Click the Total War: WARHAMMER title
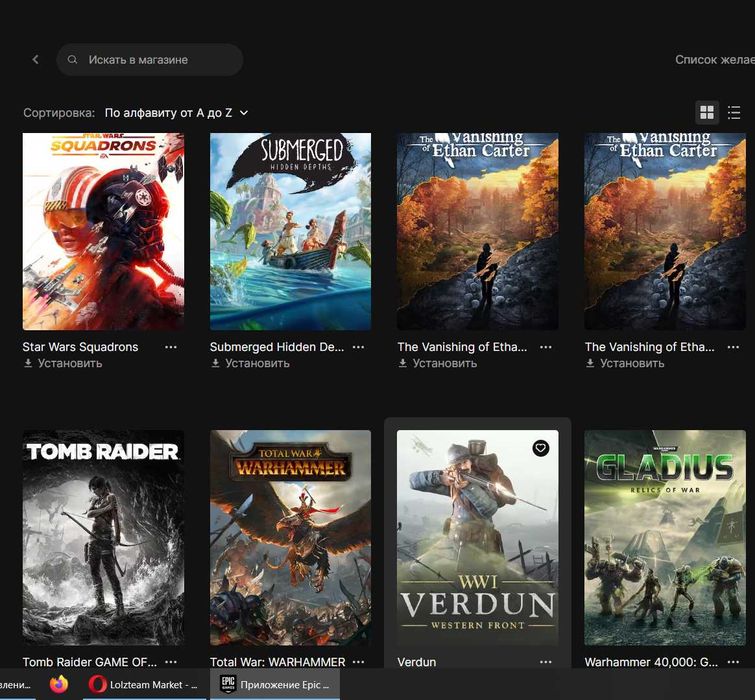This screenshot has width=755, height=700. (277, 662)
